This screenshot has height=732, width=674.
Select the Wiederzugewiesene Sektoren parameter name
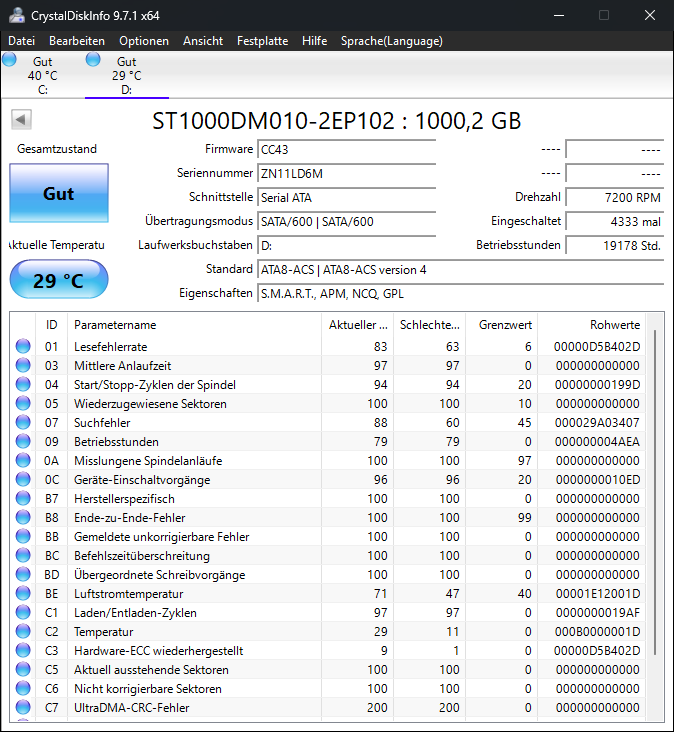[150, 404]
